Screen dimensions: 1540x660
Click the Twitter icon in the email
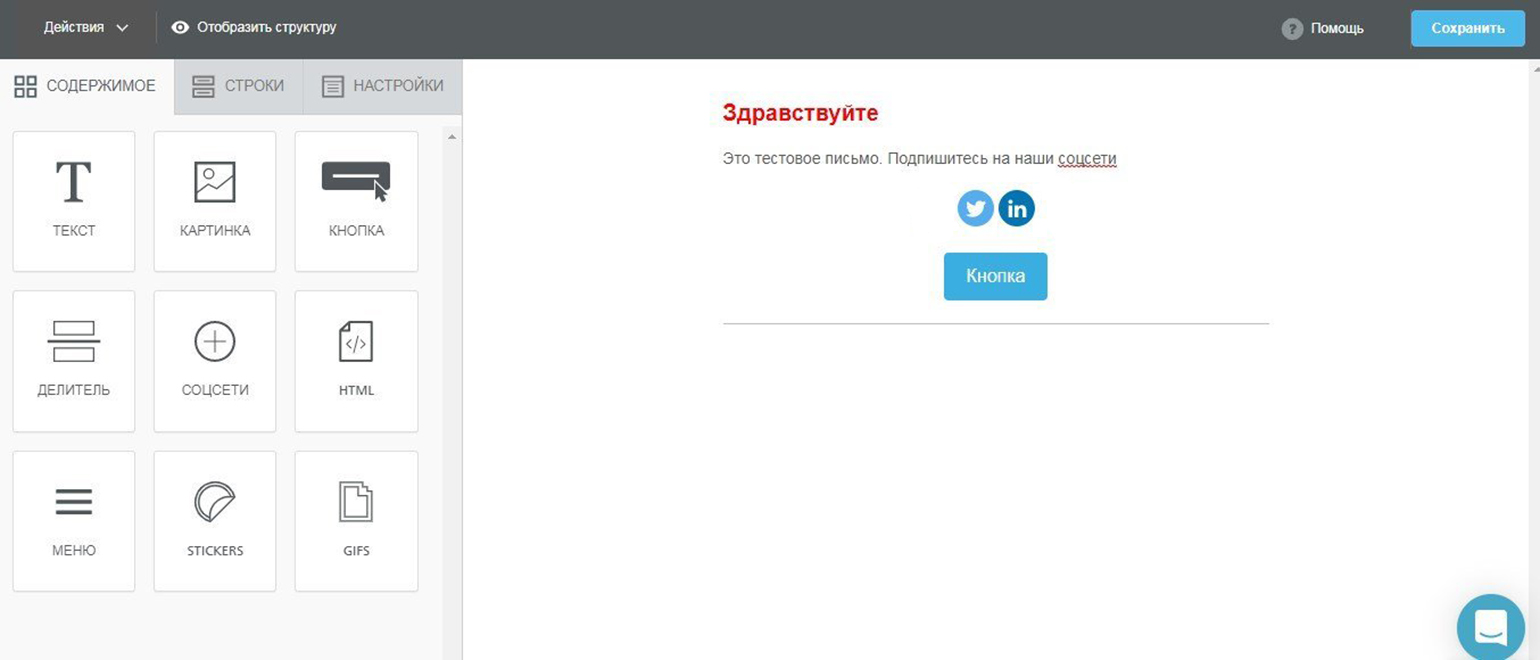coord(975,209)
